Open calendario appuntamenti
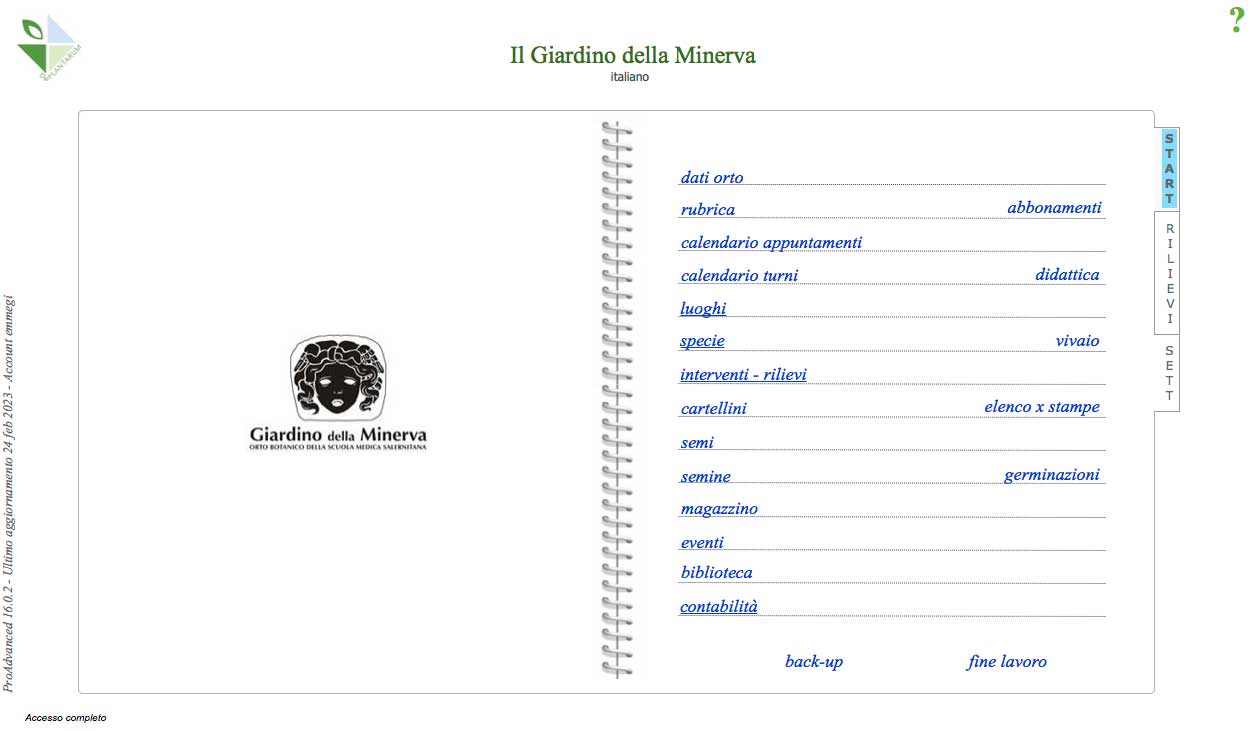 point(771,242)
